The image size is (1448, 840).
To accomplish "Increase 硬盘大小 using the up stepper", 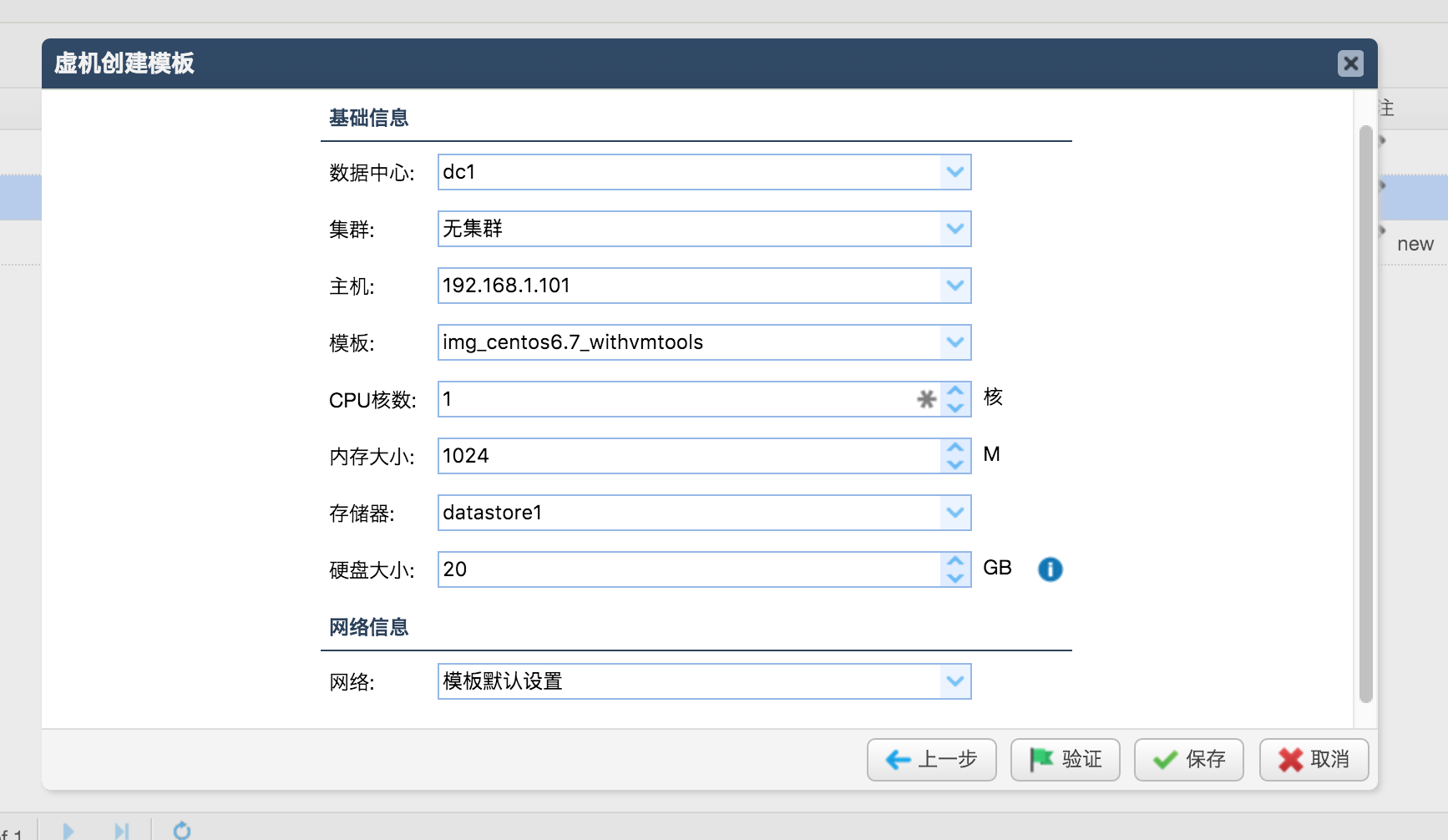I will click(955, 561).
